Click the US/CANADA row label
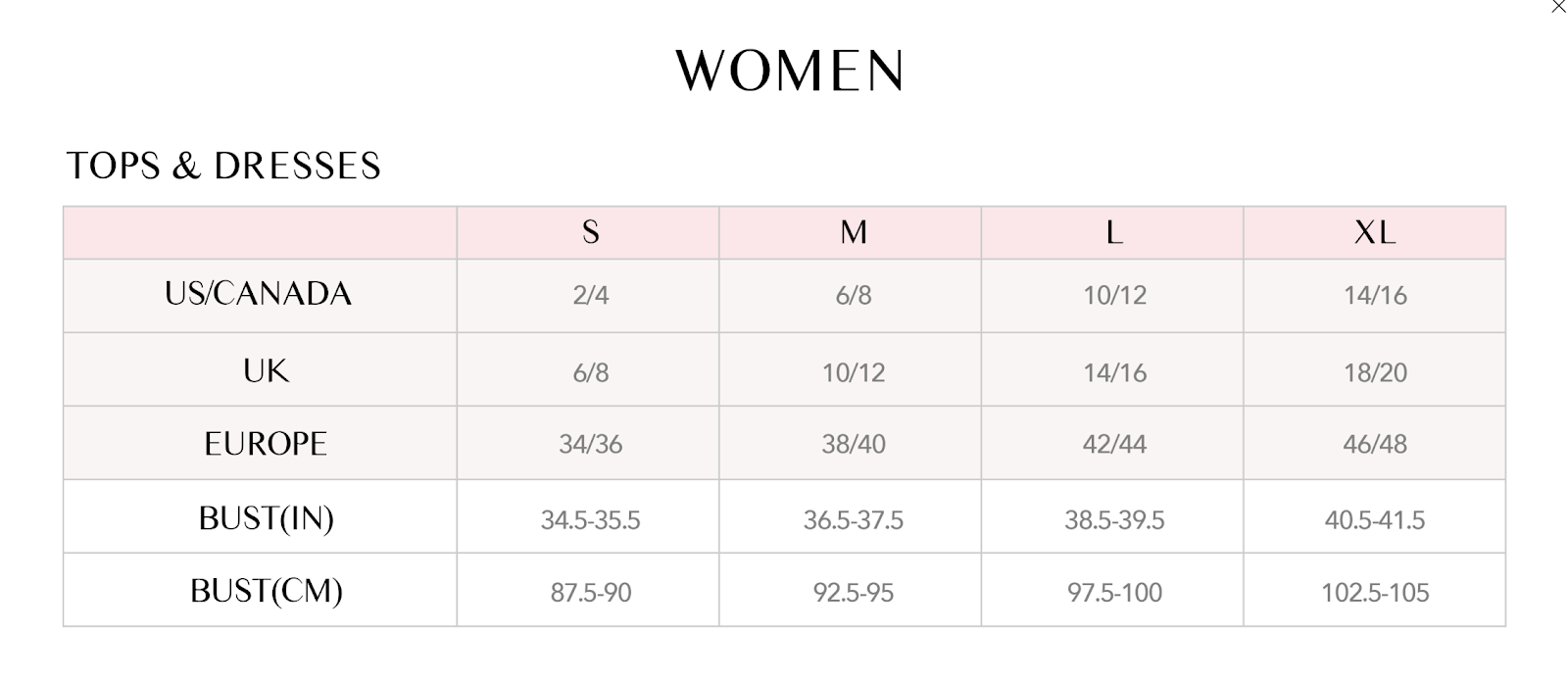The image size is (1568, 681). point(259,294)
